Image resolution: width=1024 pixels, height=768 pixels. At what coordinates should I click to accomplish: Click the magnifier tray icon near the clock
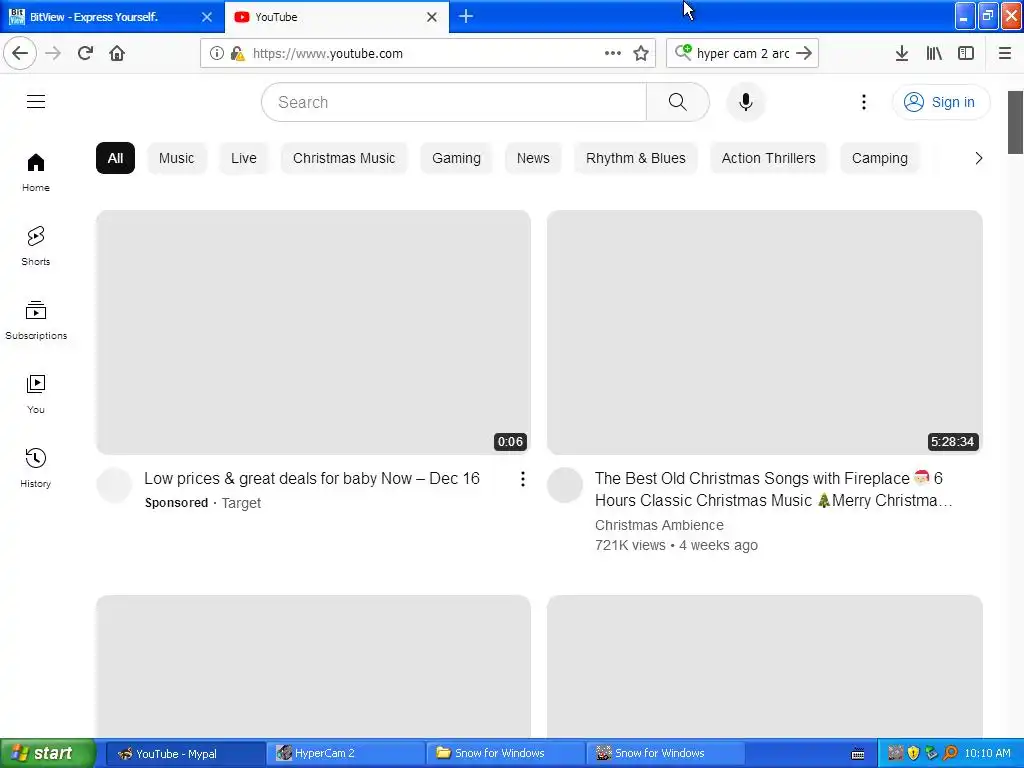coord(950,753)
